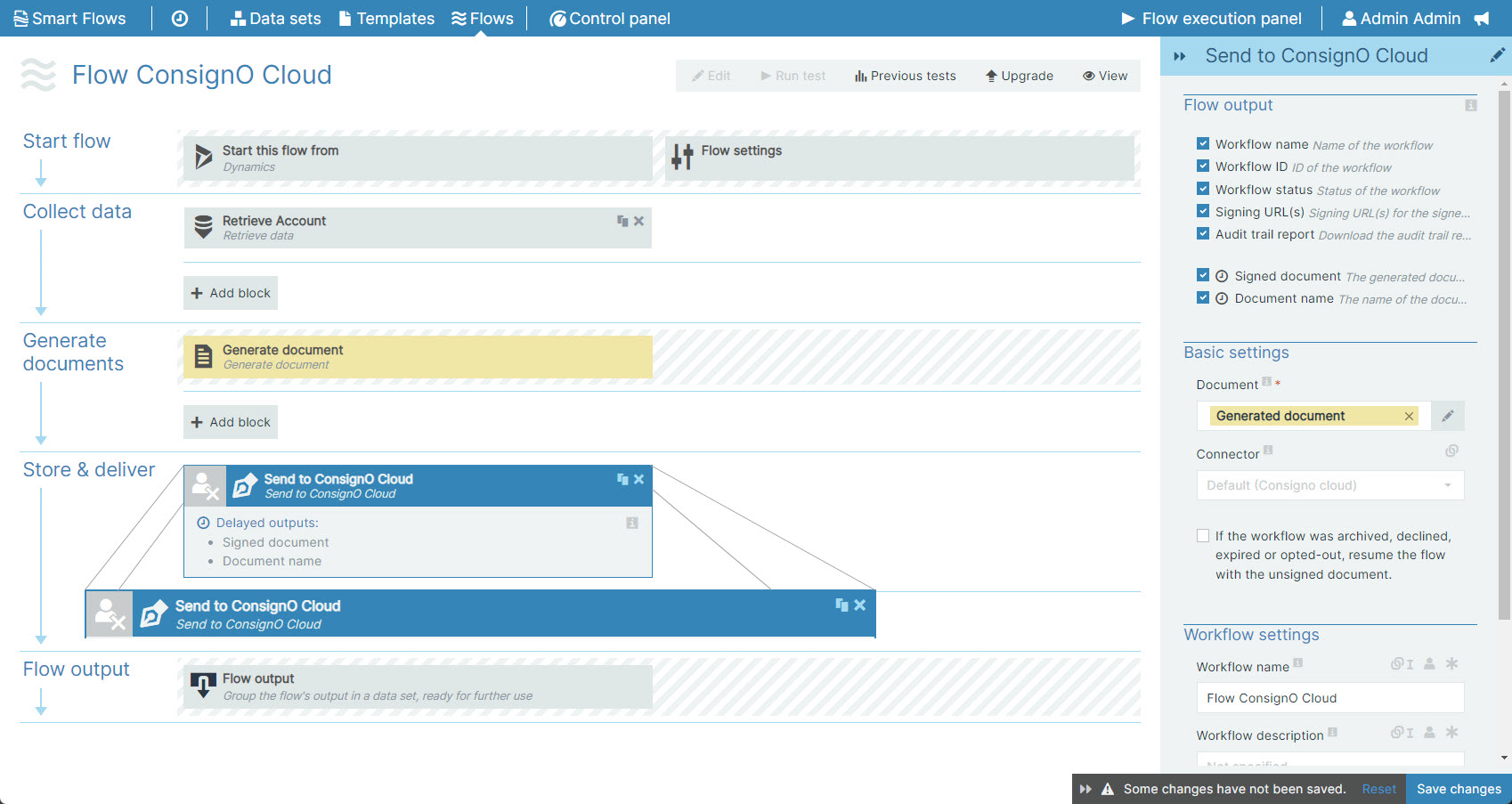The image size is (1512, 804).
Task: Click the View button
Action: click(1105, 76)
